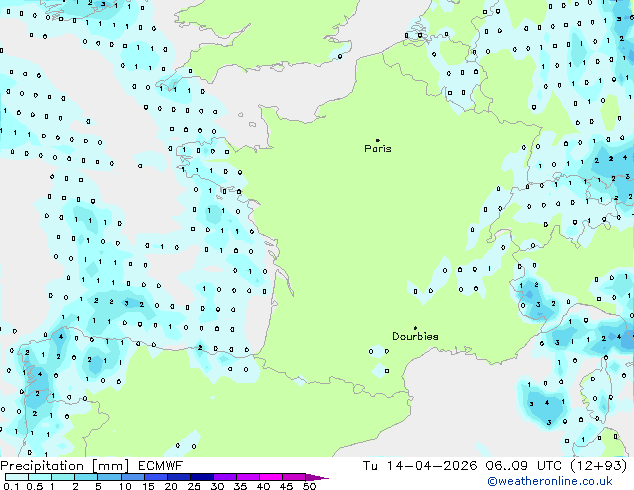The height and width of the screenshot is (490, 634).
Task: Click the '(12+93)' forecast run text
Action: (598, 466)
